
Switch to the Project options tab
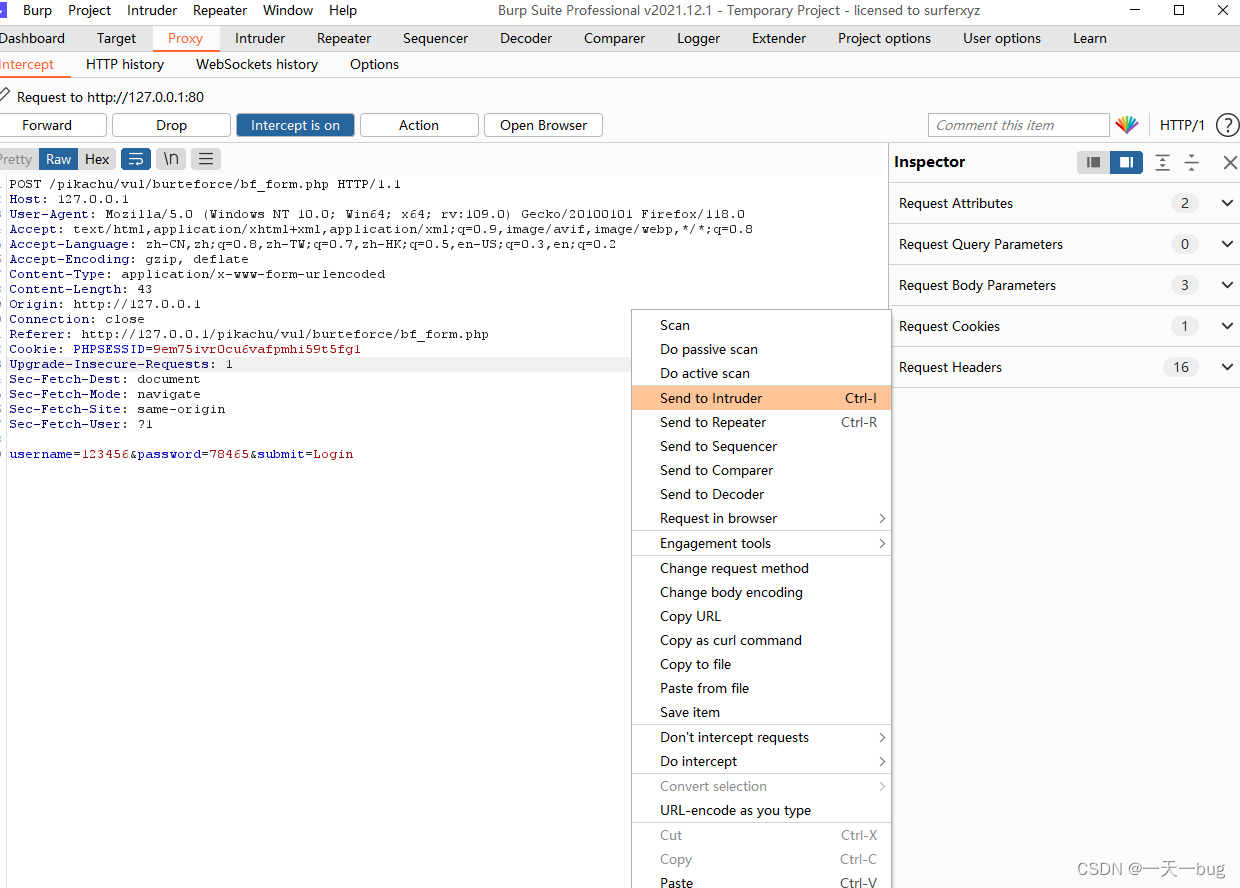point(884,38)
